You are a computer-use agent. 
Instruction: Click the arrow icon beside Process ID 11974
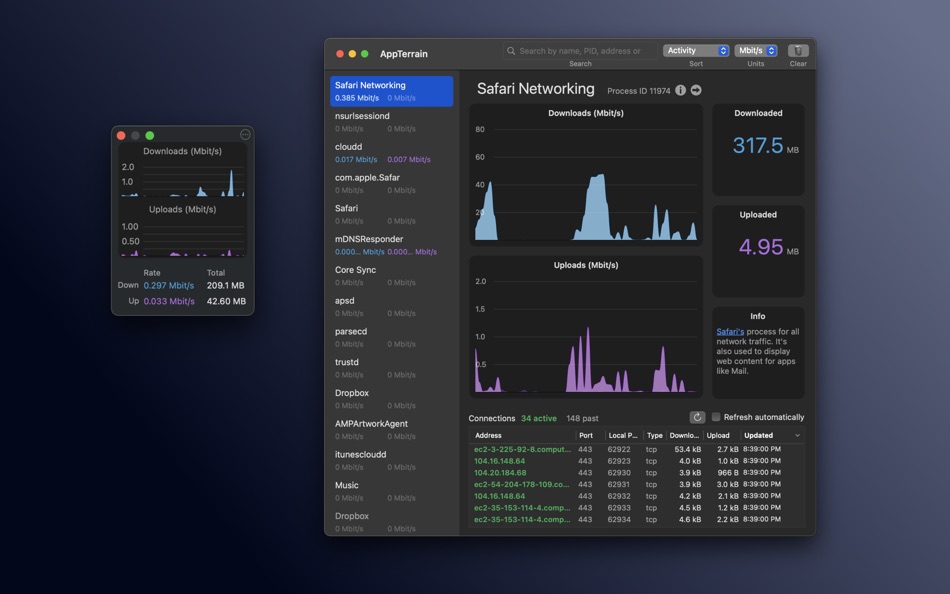[696, 90]
